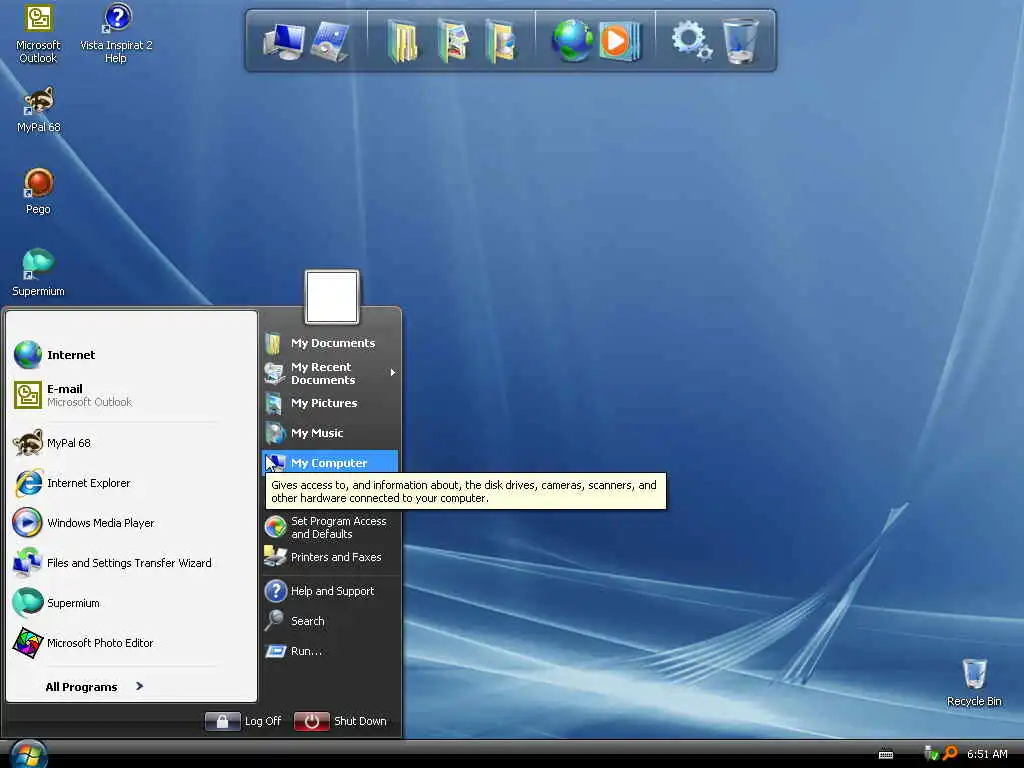Open the recycle bin icon in the dock

[x=741, y=41]
